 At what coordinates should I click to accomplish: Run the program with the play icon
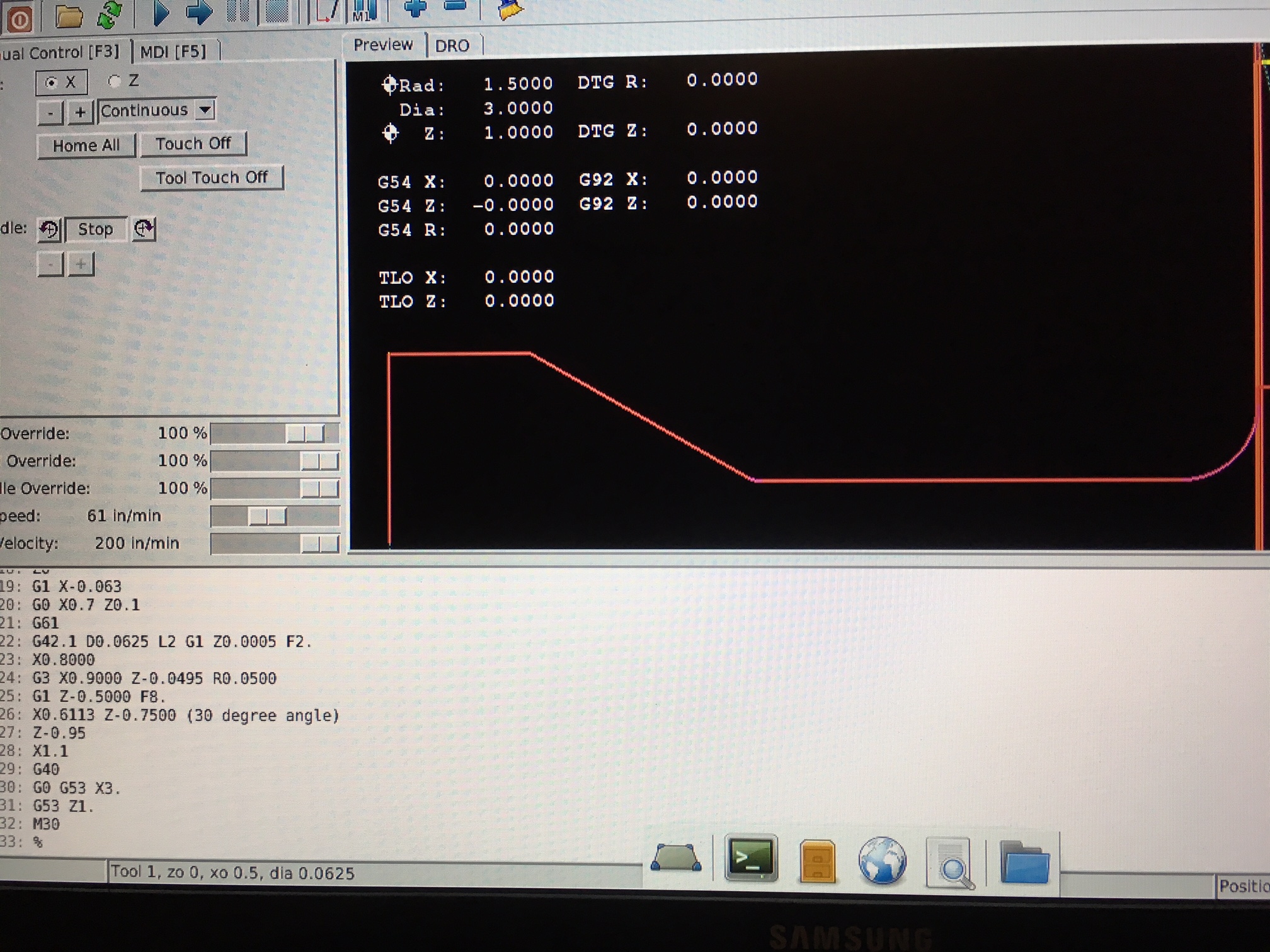[x=161, y=13]
